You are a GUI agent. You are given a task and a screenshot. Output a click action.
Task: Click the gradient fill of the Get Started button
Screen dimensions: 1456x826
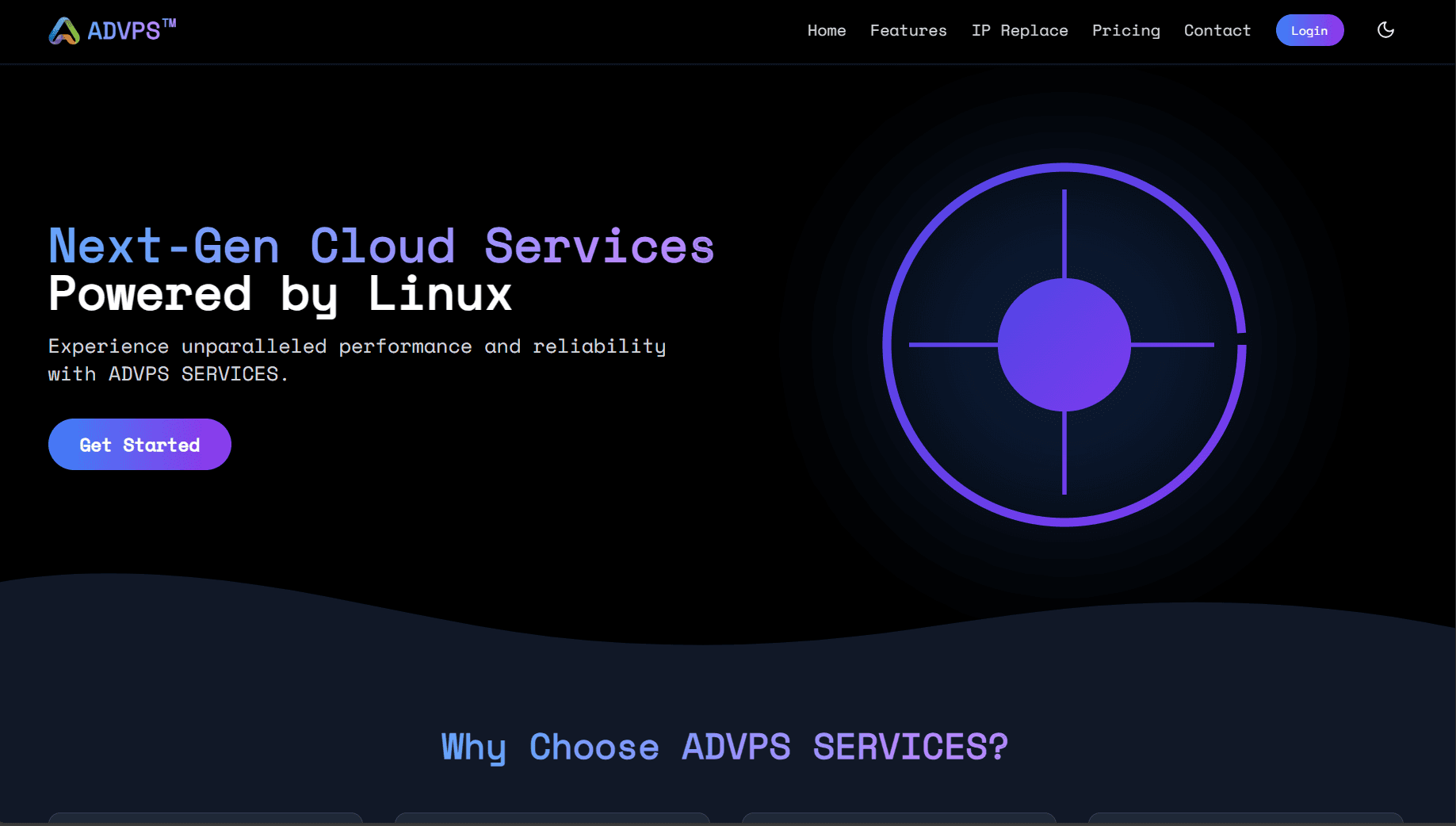coord(139,444)
